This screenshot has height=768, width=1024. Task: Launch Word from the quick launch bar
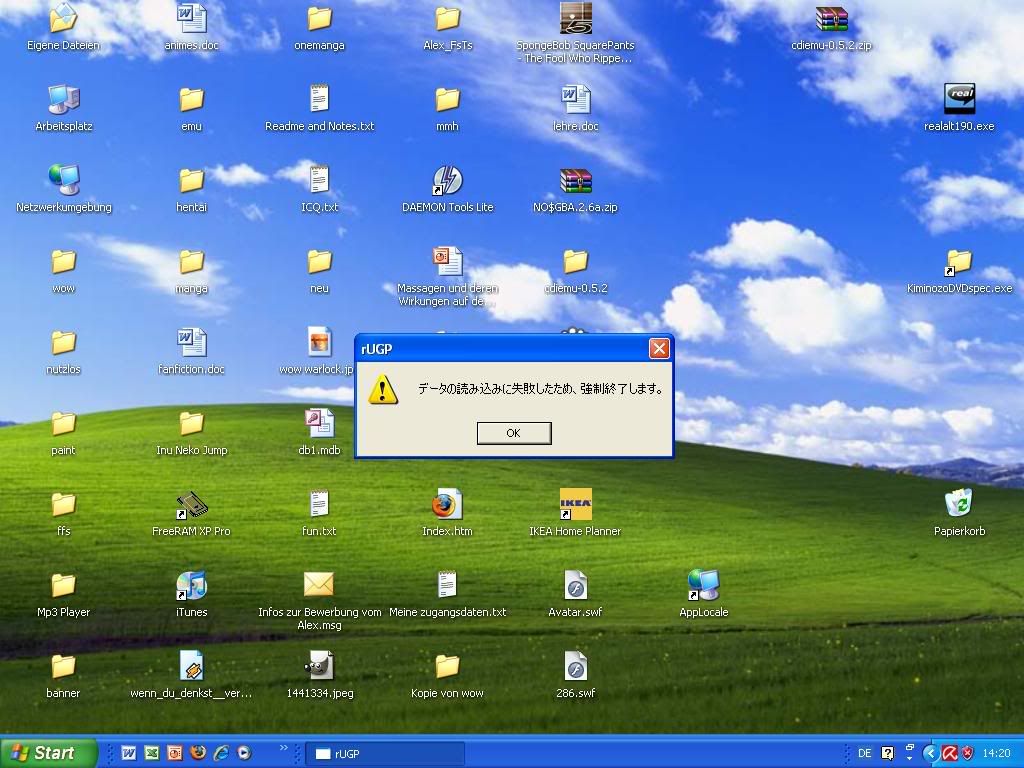pyautogui.click(x=129, y=753)
